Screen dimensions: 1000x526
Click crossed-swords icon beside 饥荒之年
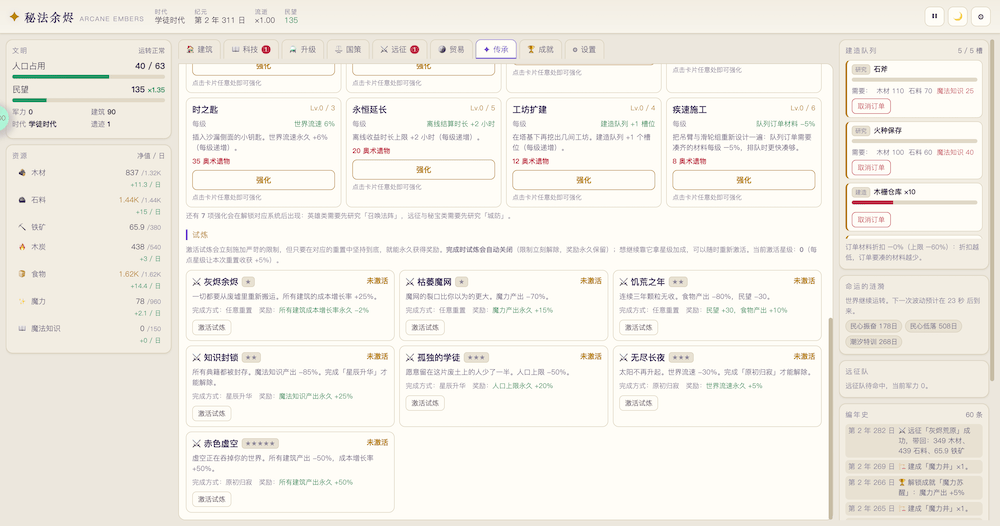tap(624, 282)
